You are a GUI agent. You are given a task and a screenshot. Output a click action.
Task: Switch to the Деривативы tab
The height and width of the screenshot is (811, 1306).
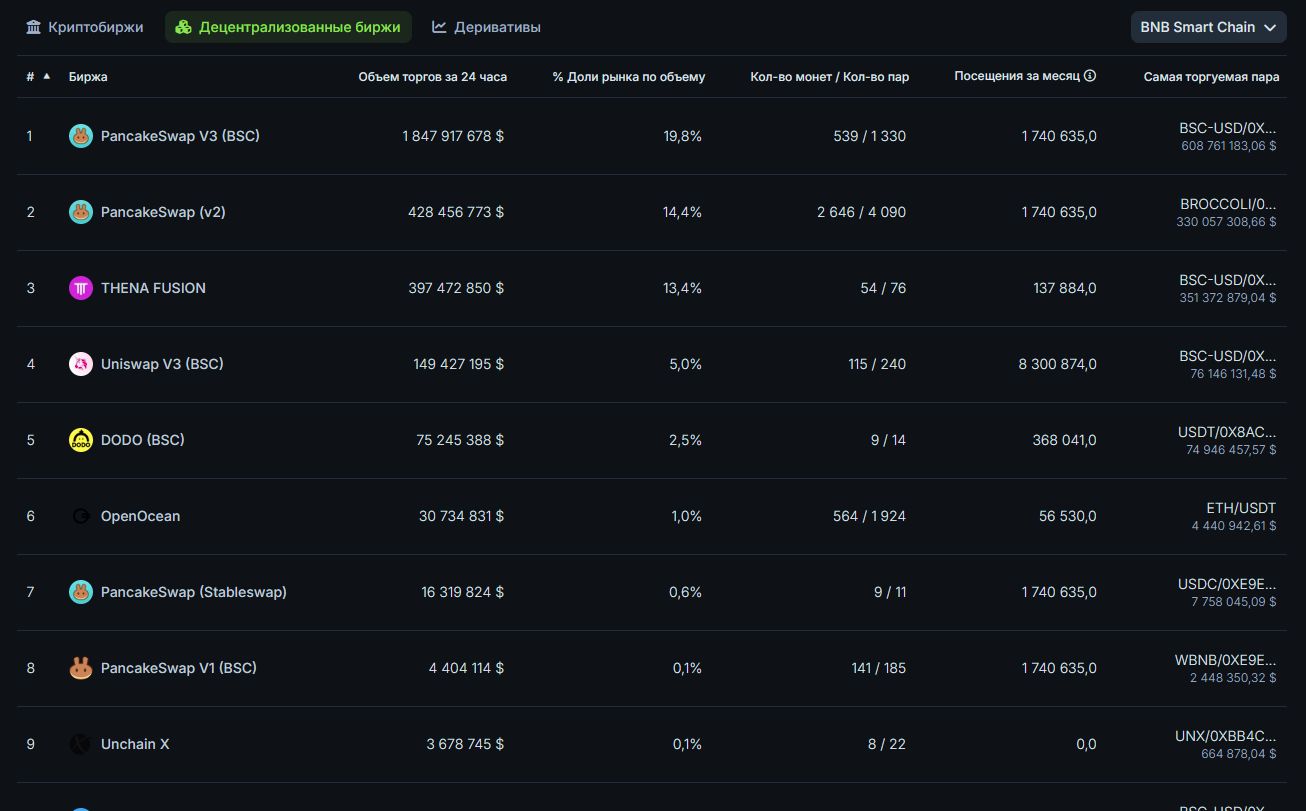tap(486, 27)
